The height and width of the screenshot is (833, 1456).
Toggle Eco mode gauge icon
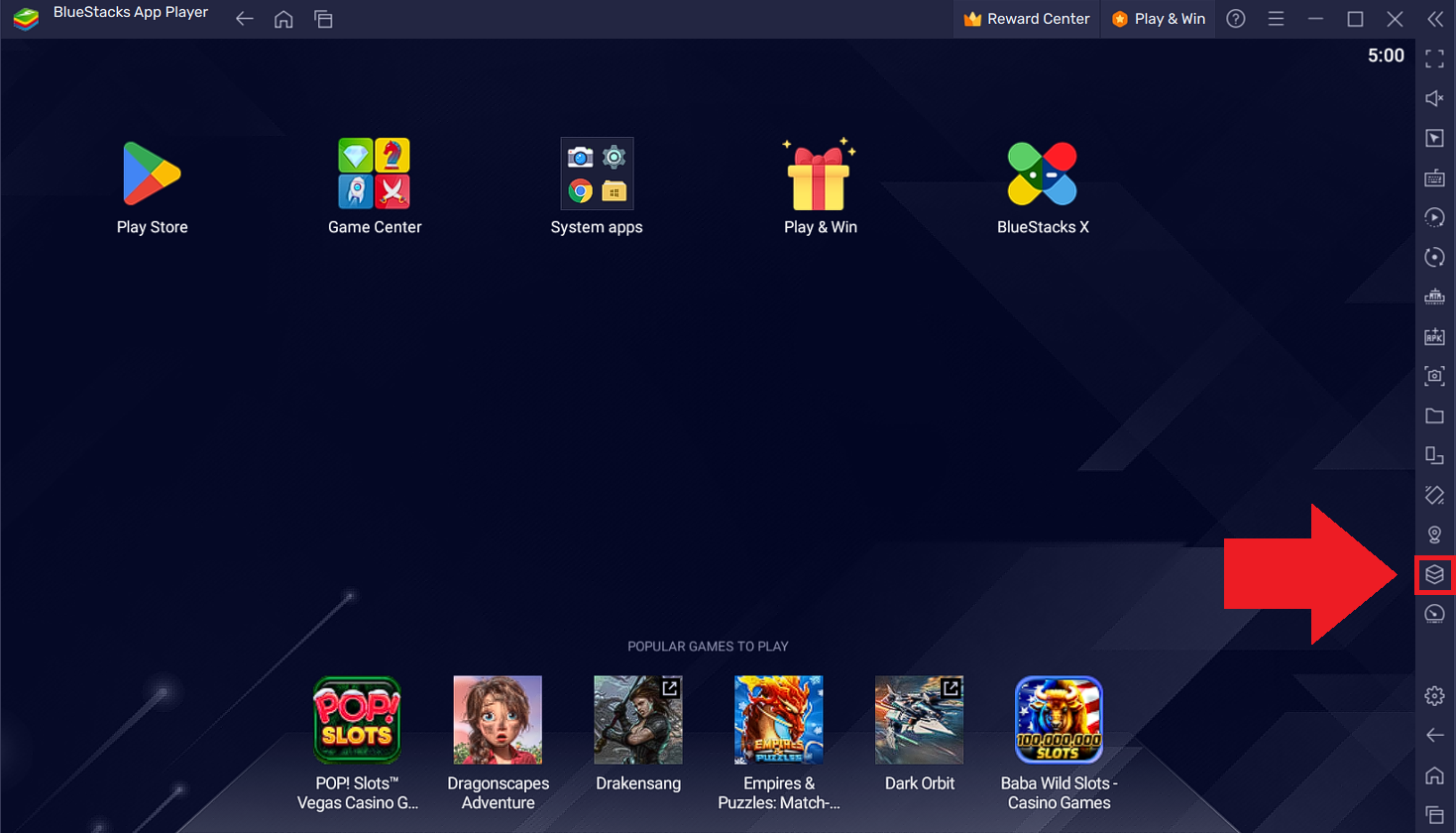point(1434,614)
